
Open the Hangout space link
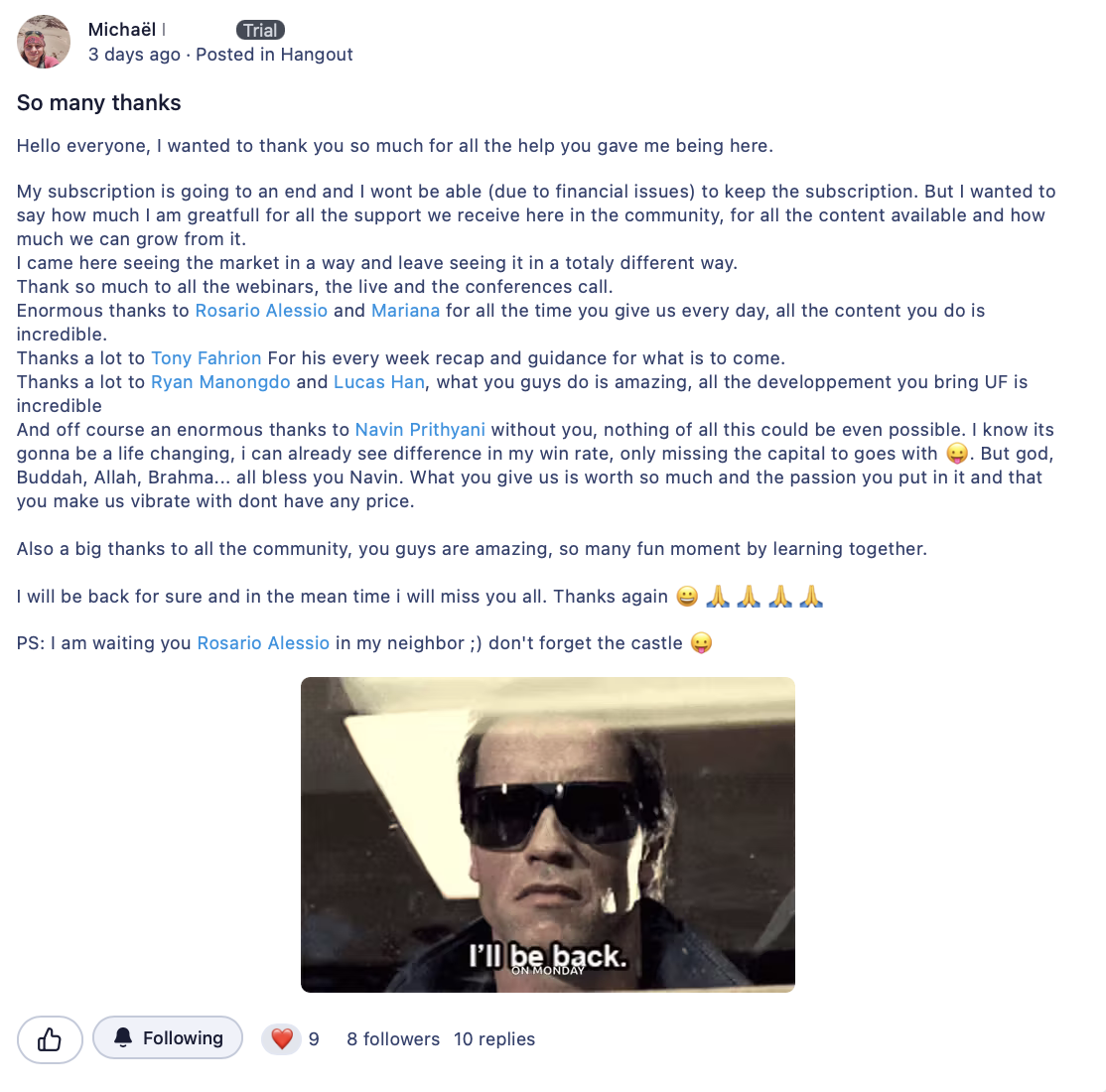317,55
